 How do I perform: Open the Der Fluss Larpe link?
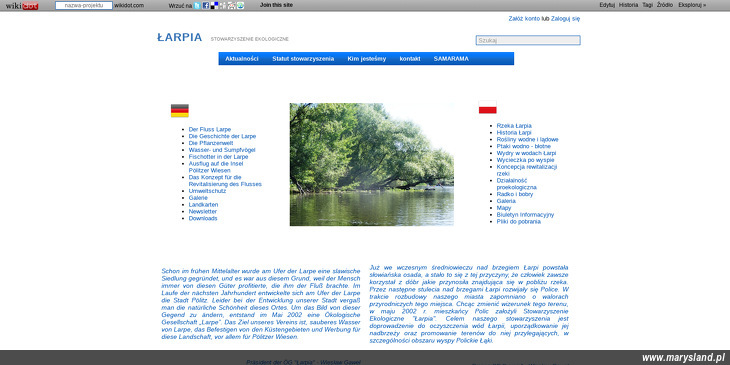tap(210, 129)
